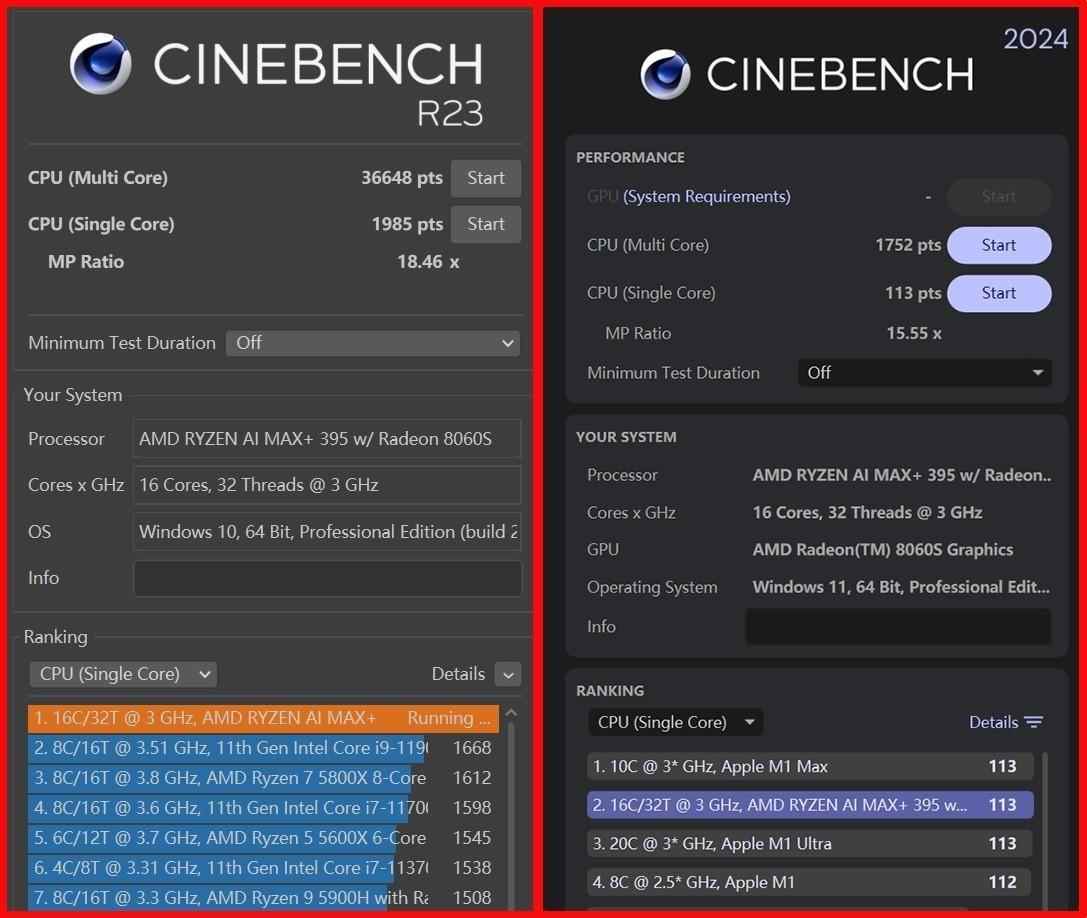Viewport: 1087px width, 918px height.
Task: Click the R23 Info text field
Action: coord(327,578)
